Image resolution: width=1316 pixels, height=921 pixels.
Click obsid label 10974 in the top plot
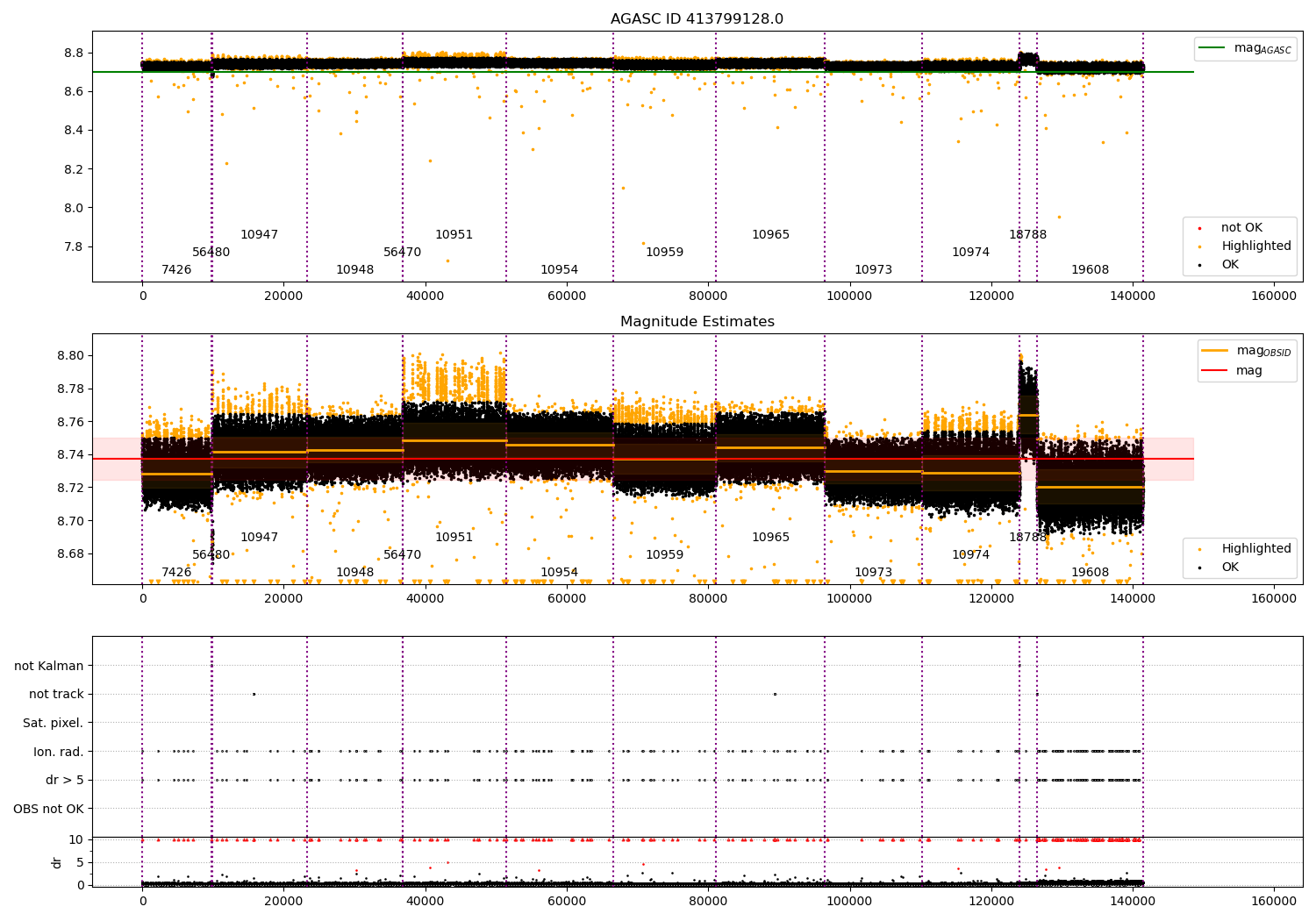(970, 252)
